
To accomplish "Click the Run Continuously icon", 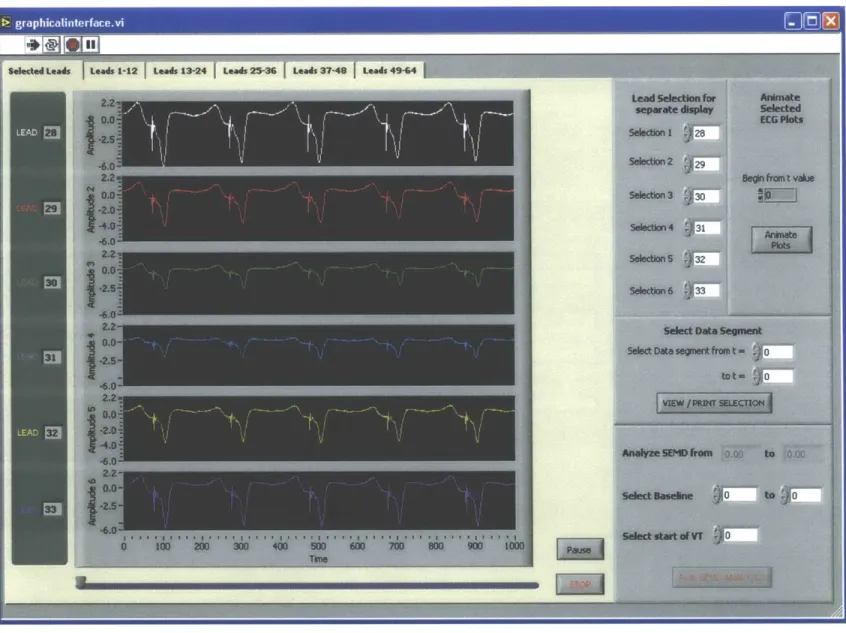I will tap(52, 45).
